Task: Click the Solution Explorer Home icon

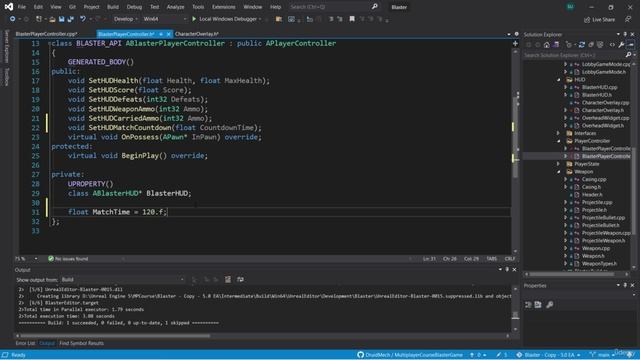Action: [x=547, y=45]
